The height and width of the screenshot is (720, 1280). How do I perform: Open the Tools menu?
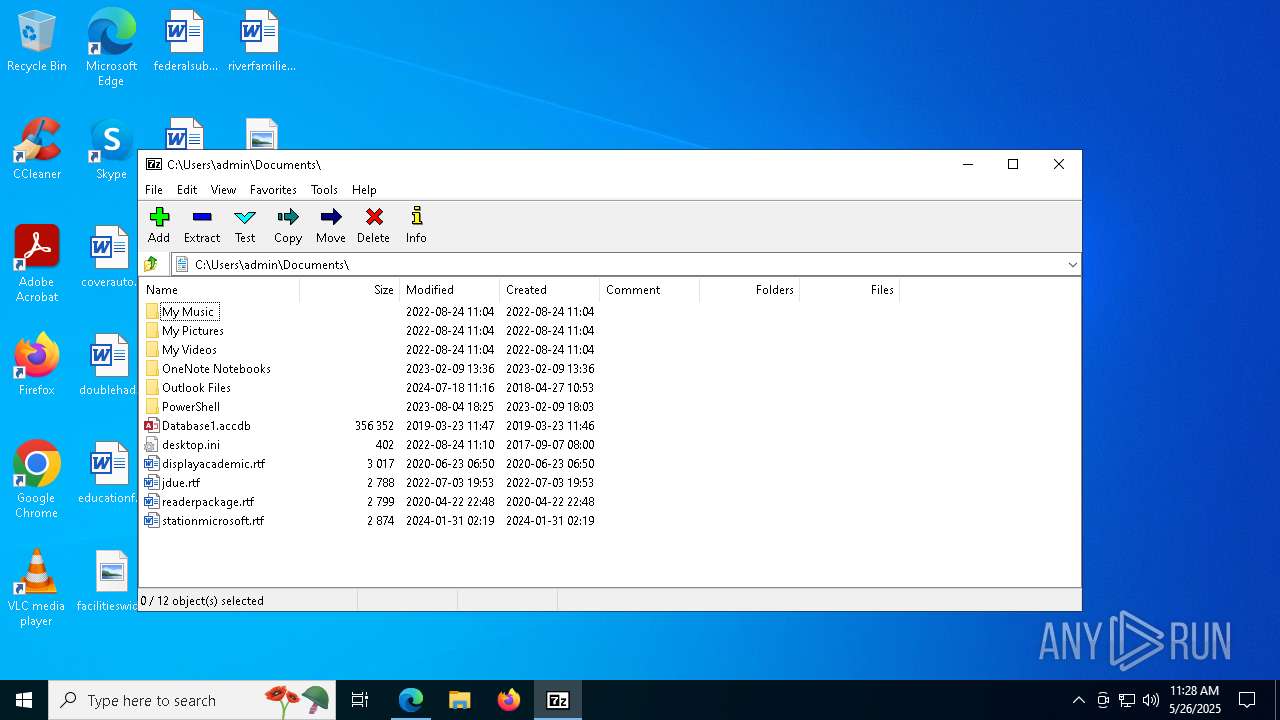[x=324, y=190]
